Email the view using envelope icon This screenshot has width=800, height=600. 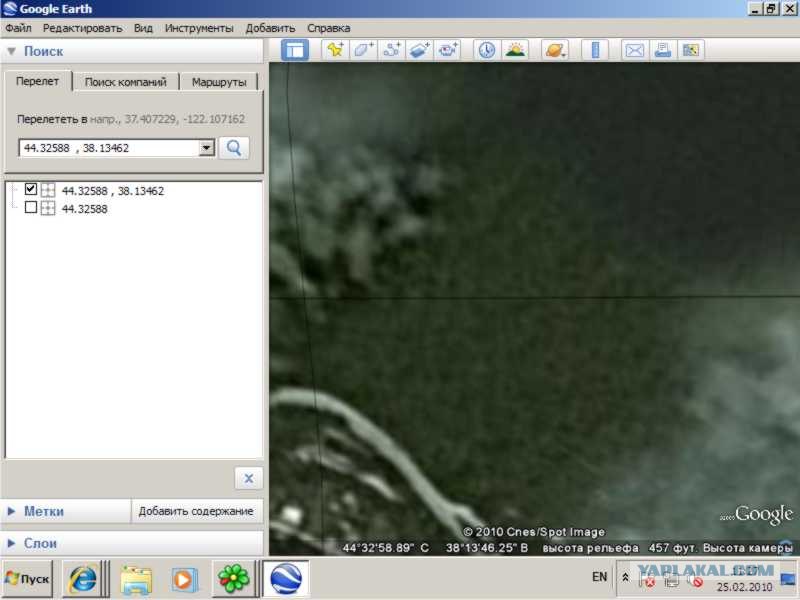click(x=634, y=50)
